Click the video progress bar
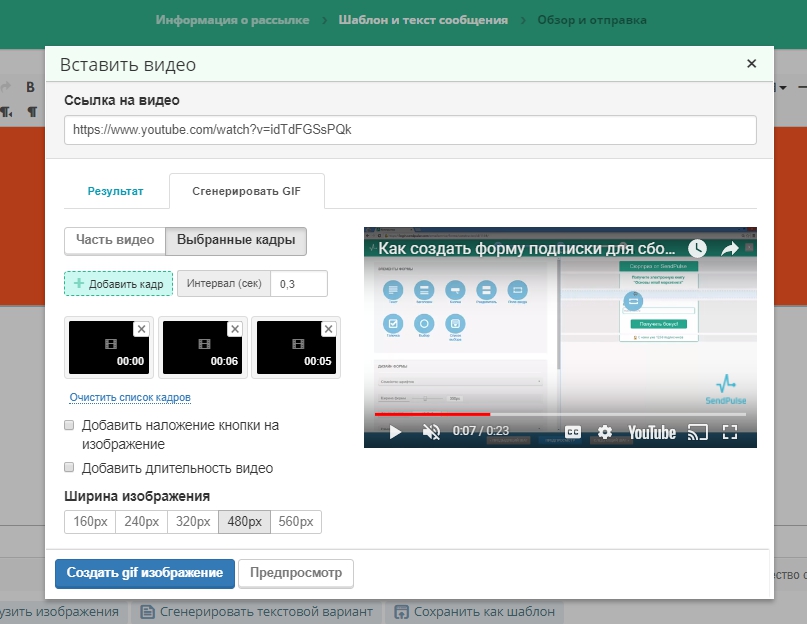Screen dimensions: 807x624 (560, 413)
